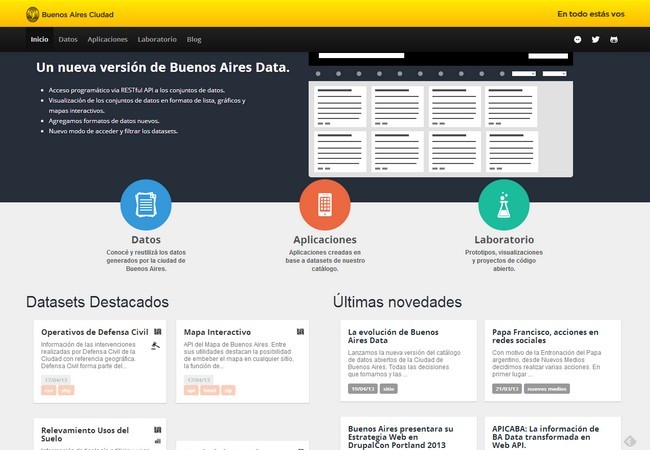The width and height of the screenshot is (650, 450).
Task: Open the Blog navigation tab
Action: tap(194, 39)
